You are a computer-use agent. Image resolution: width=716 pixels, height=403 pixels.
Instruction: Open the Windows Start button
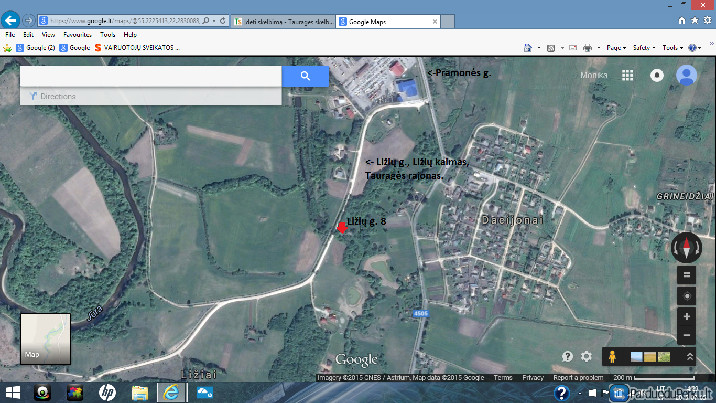tap(13, 393)
